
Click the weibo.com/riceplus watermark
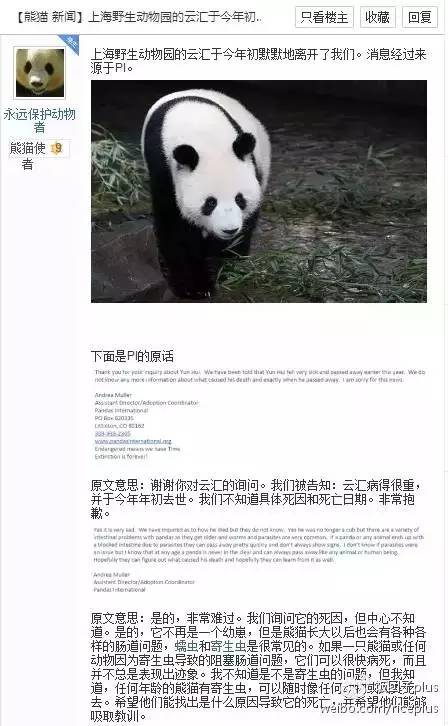coord(379,708)
